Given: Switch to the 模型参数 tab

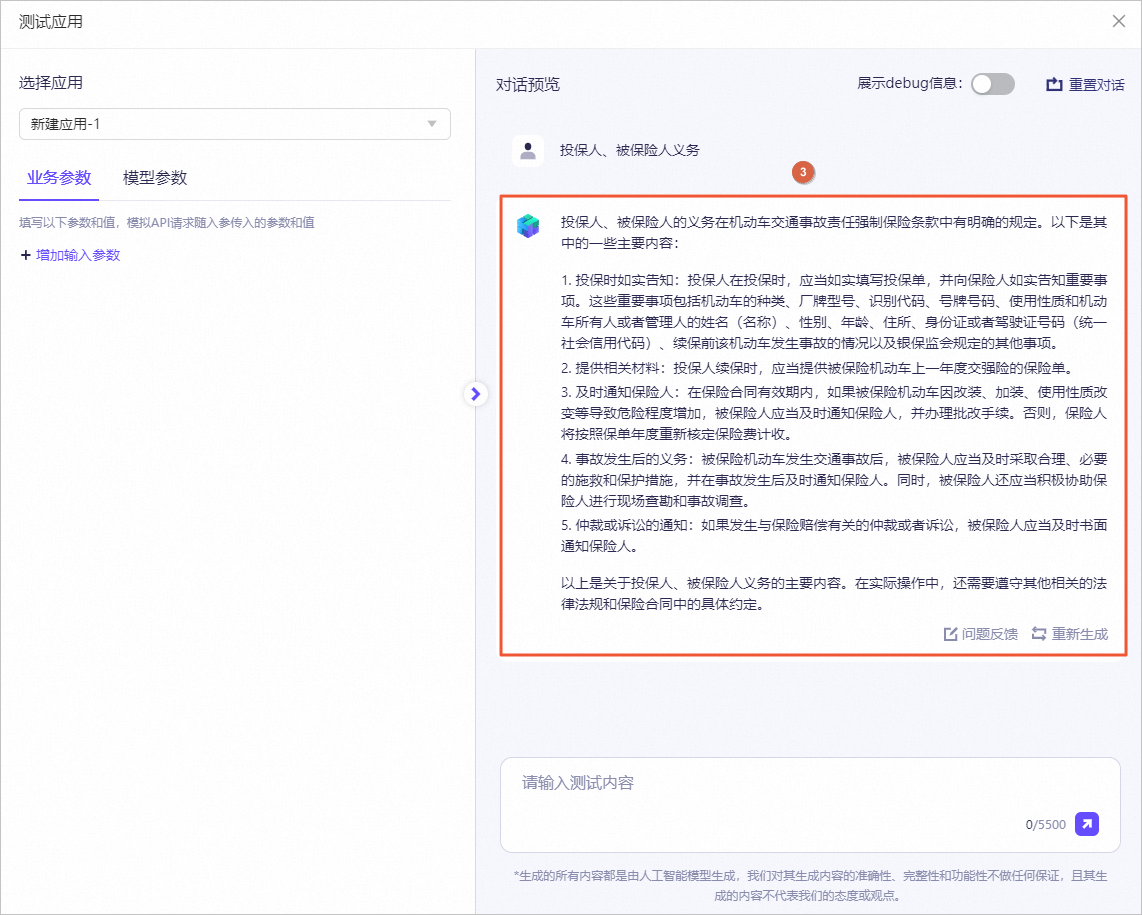Looking at the screenshot, I should pos(155,178).
